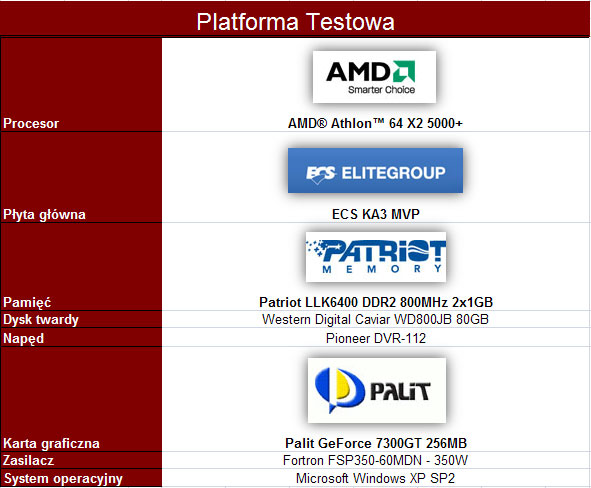Select the ECS KA3 MVP text
The width and height of the screenshot is (591, 488).
[x=376, y=214]
